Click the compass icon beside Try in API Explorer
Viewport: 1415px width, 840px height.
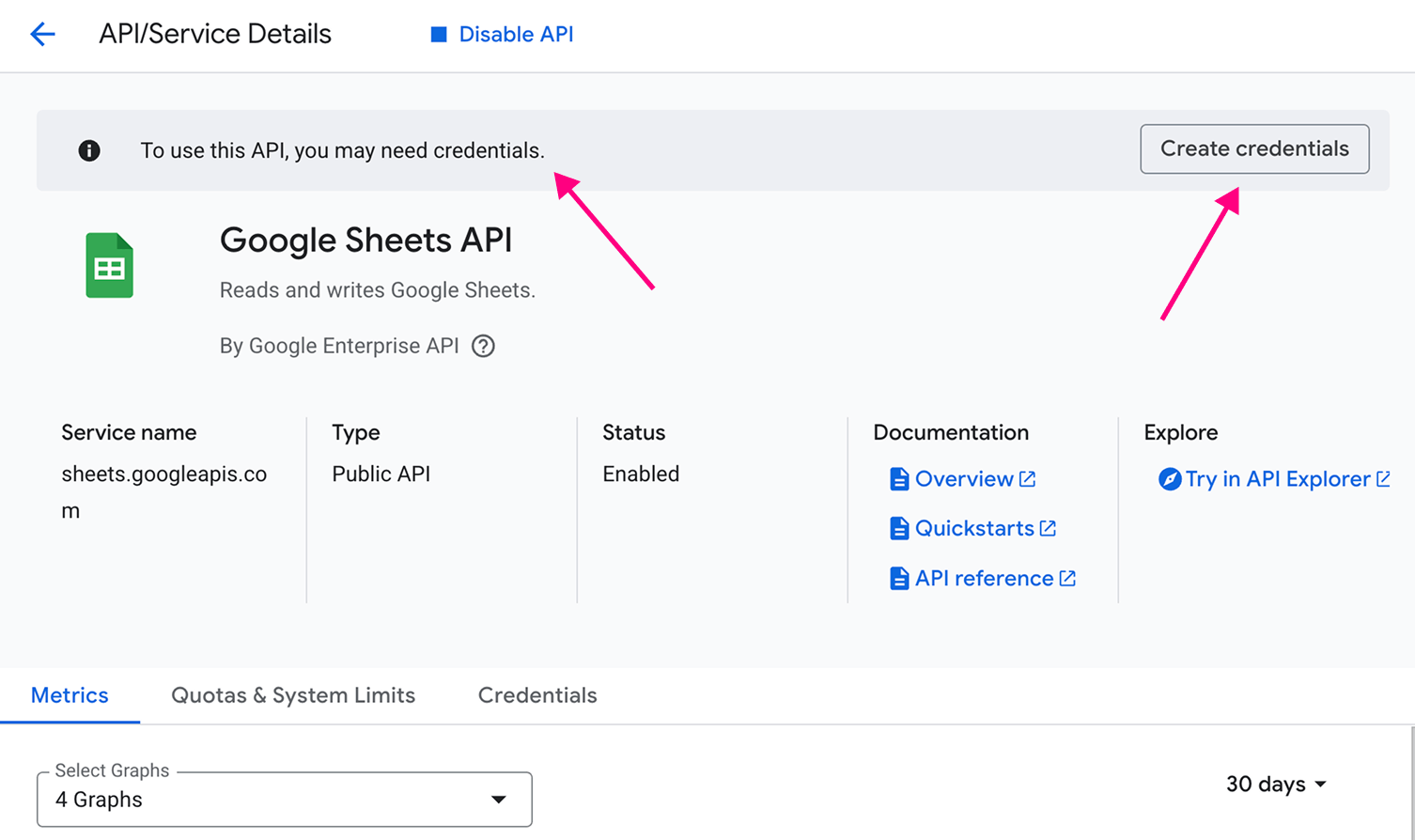pyautogui.click(x=1170, y=479)
